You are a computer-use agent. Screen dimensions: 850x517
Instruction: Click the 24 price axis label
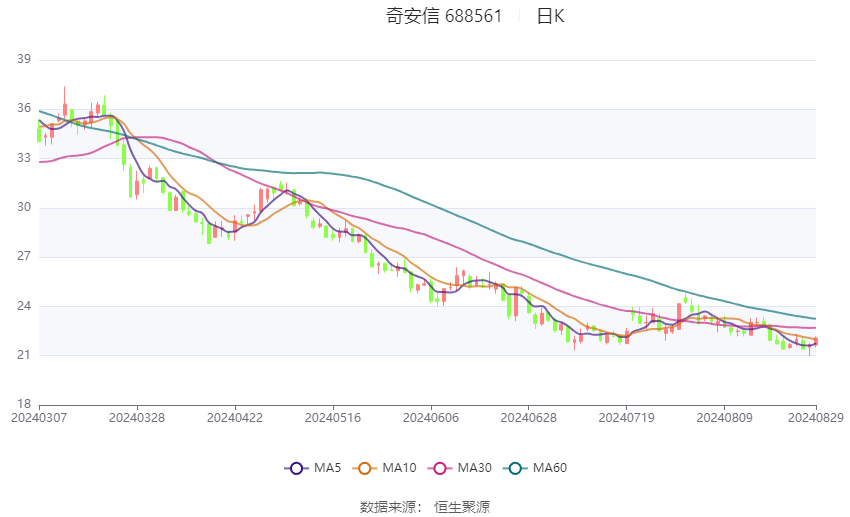24,306
